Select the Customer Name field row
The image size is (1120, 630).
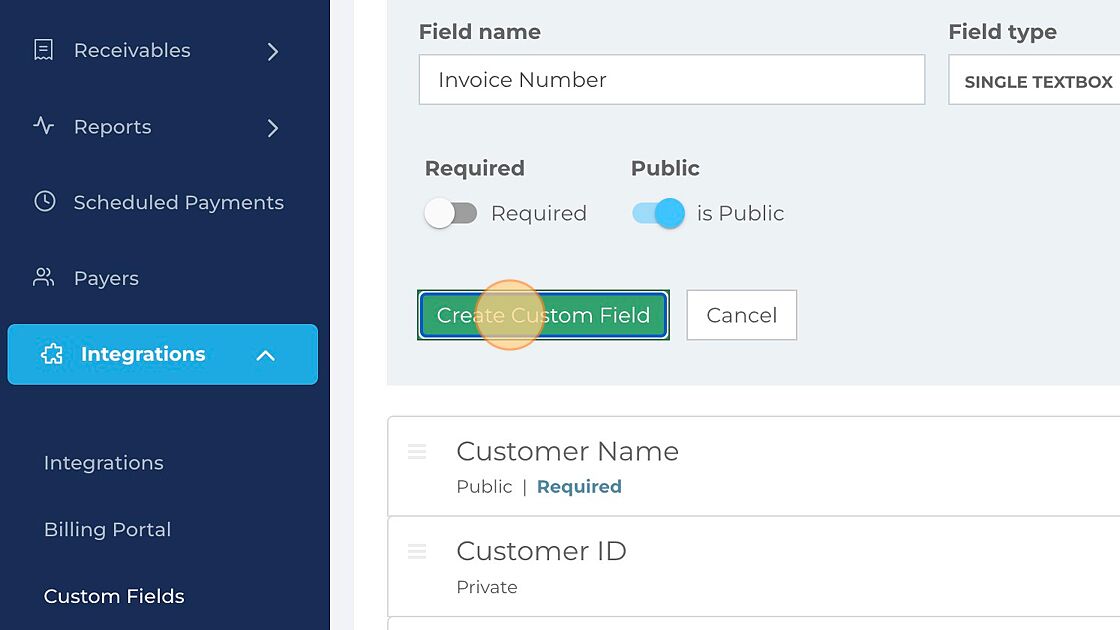(754, 466)
